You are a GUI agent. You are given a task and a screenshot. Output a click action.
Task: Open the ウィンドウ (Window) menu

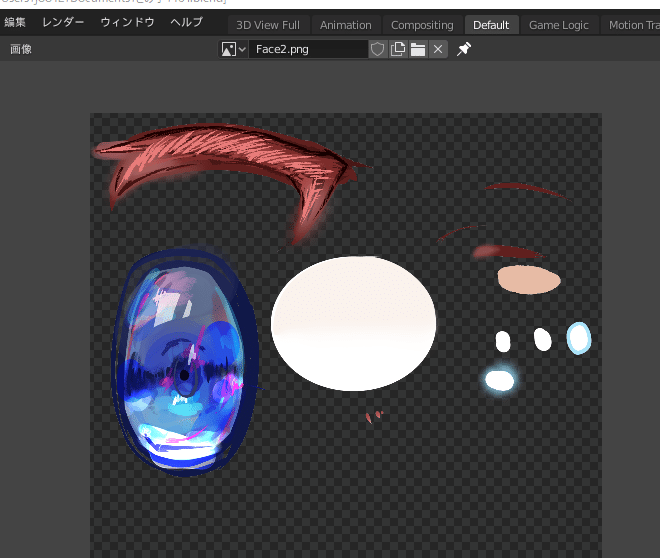coord(127,22)
